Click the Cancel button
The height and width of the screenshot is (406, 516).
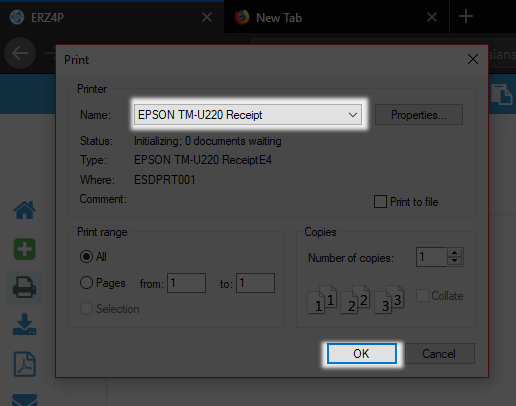(x=440, y=353)
